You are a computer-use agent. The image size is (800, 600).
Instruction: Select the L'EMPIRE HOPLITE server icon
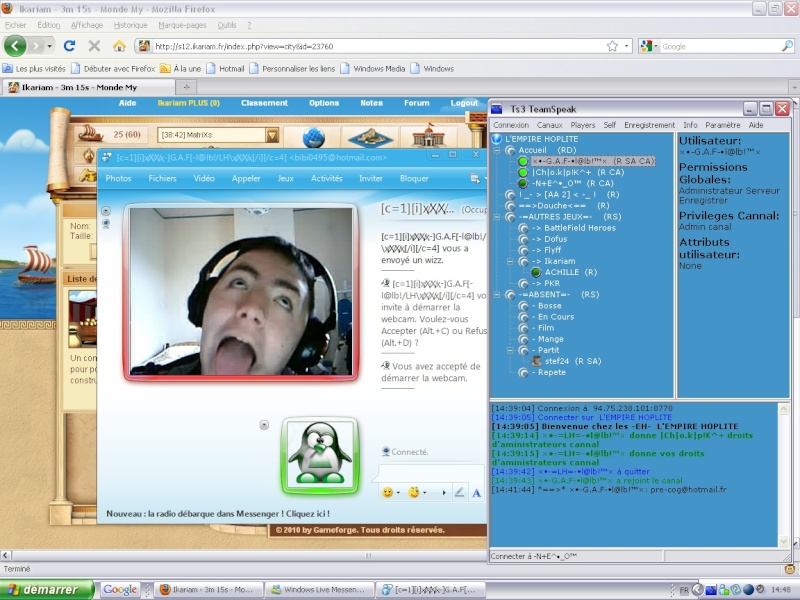[497, 139]
